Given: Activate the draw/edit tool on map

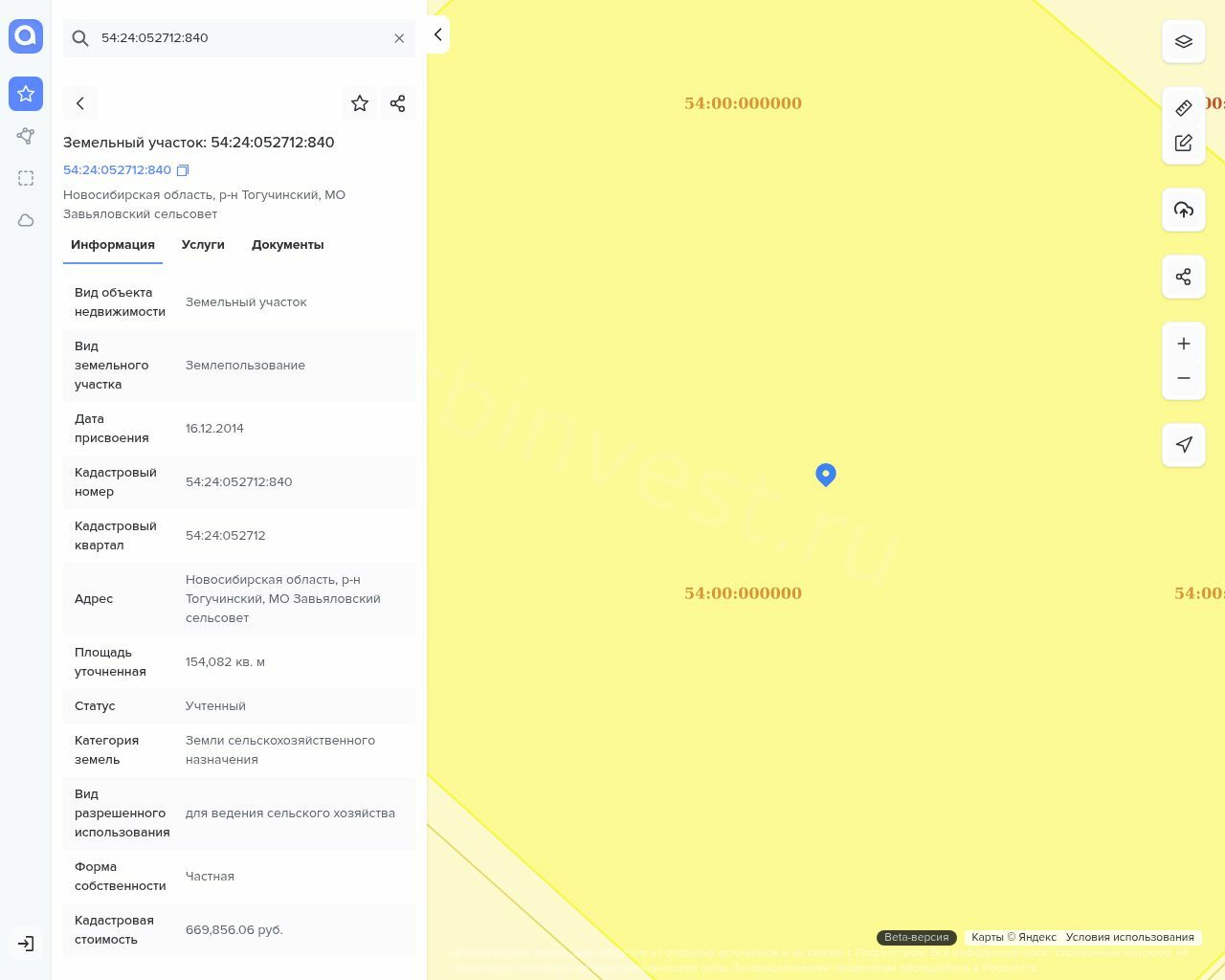Looking at the screenshot, I should pos(1183,143).
